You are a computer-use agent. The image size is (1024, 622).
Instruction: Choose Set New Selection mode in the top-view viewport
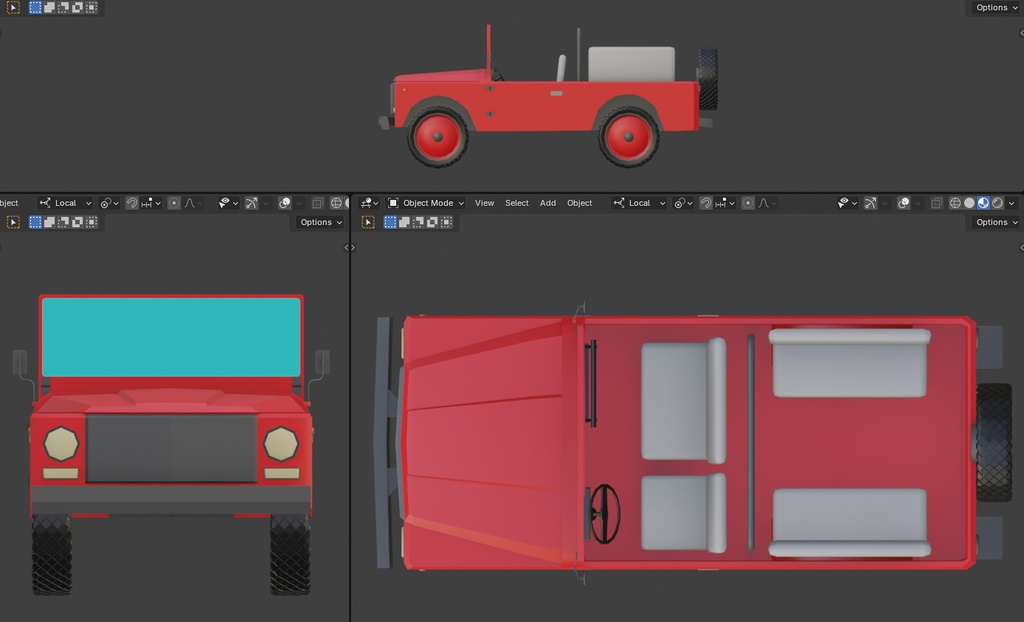point(390,222)
